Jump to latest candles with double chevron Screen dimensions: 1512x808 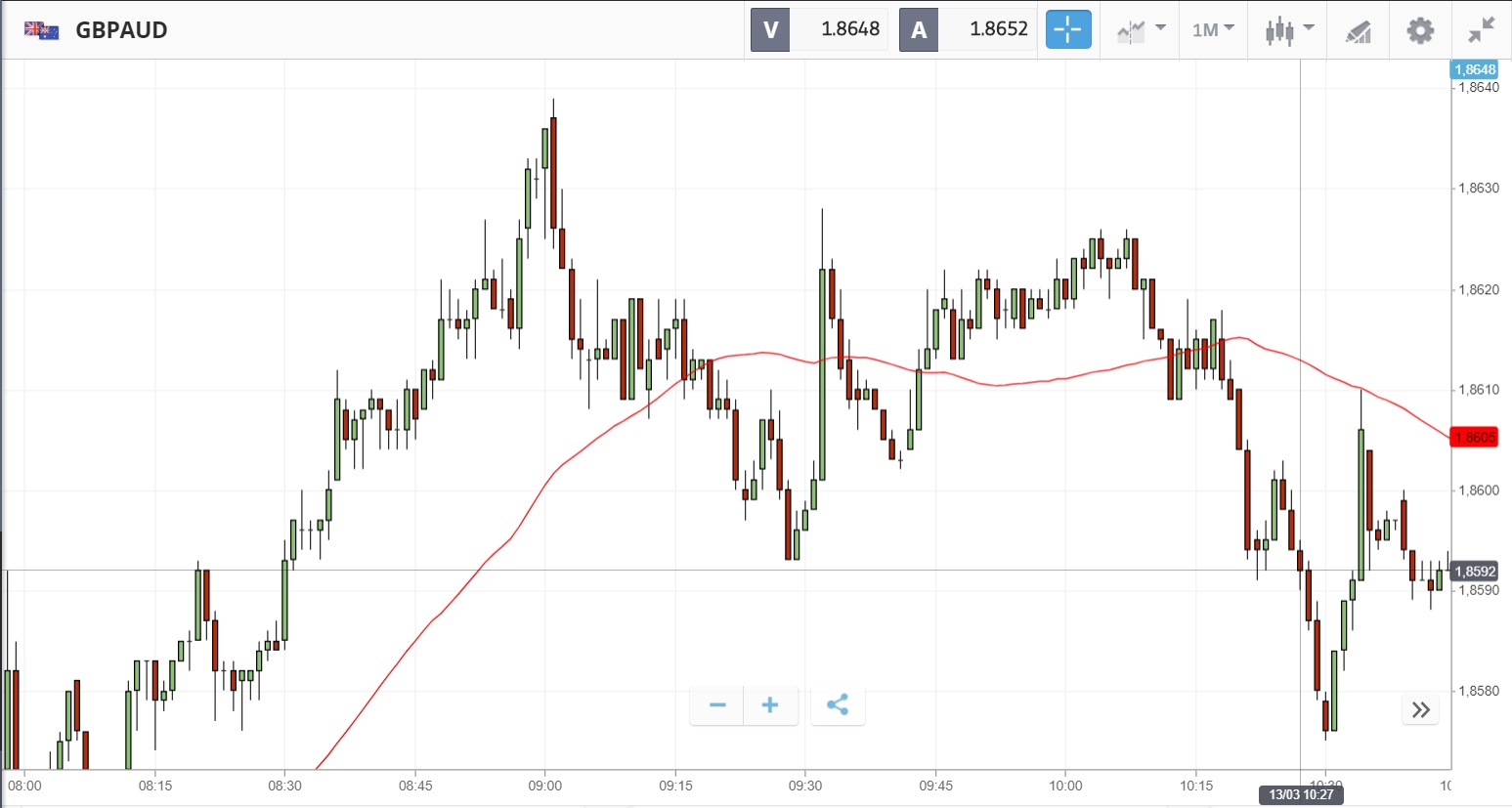coord(1421,709)
